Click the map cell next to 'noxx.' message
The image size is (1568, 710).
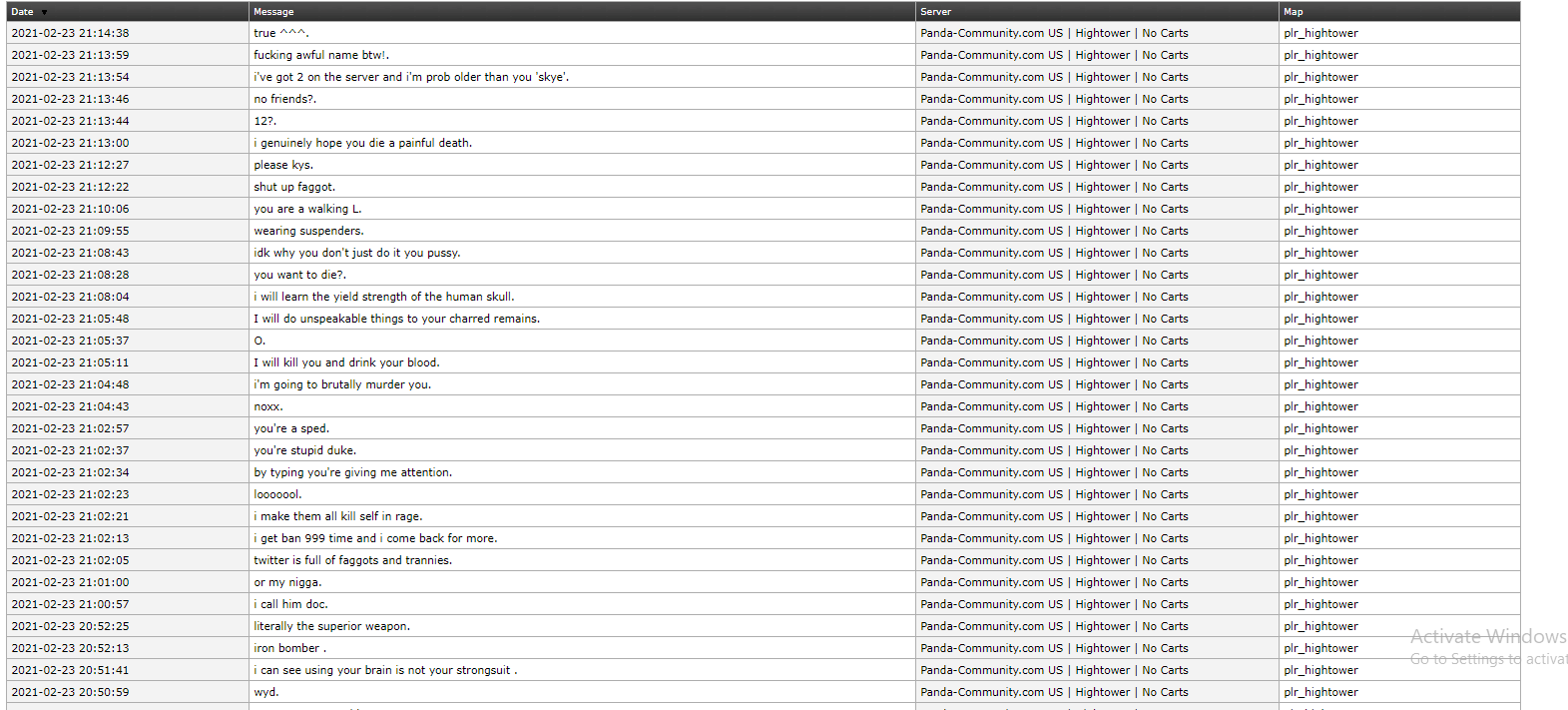[x=1320, y=405]
